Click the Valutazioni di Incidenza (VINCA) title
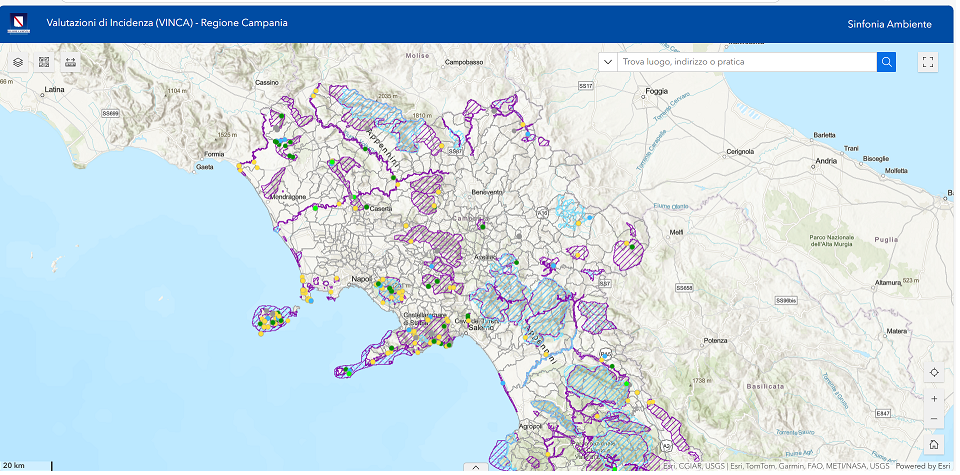 pos(167,23)
